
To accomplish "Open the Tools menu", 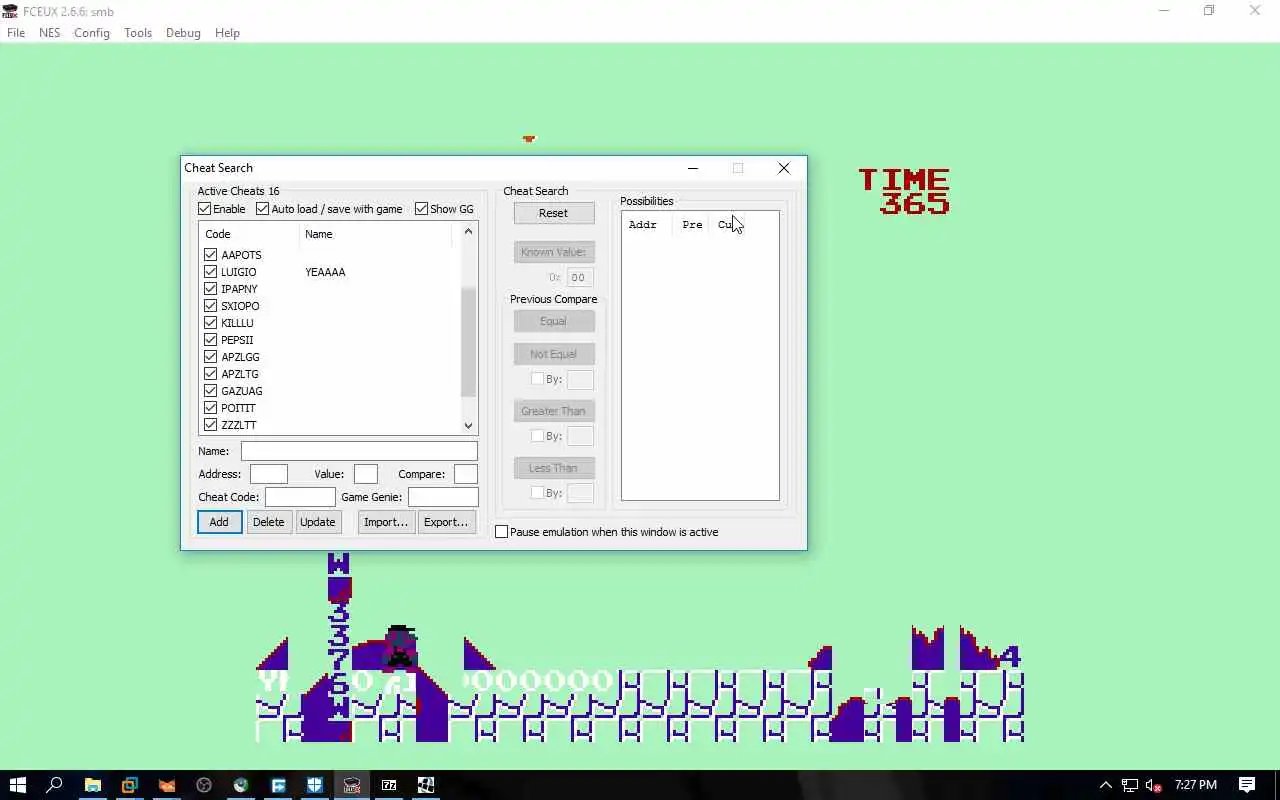I will click(138, 33).
